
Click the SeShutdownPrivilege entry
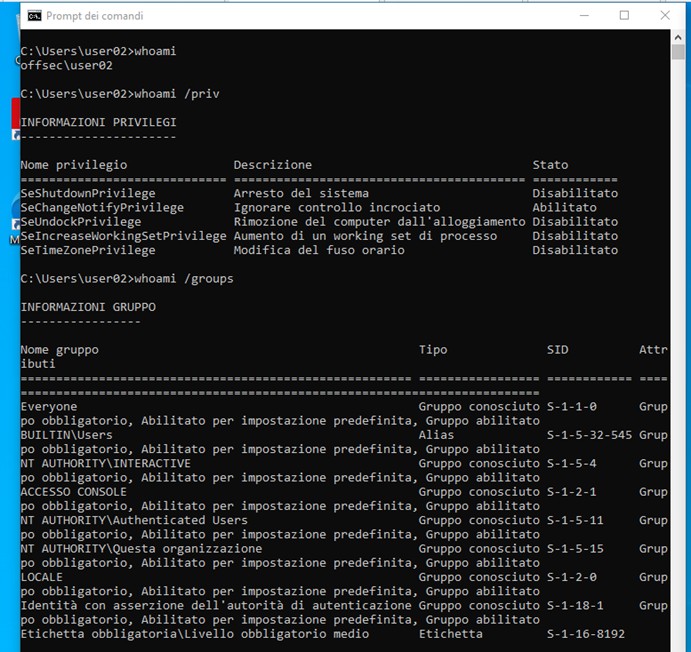[x=88, y=193]
